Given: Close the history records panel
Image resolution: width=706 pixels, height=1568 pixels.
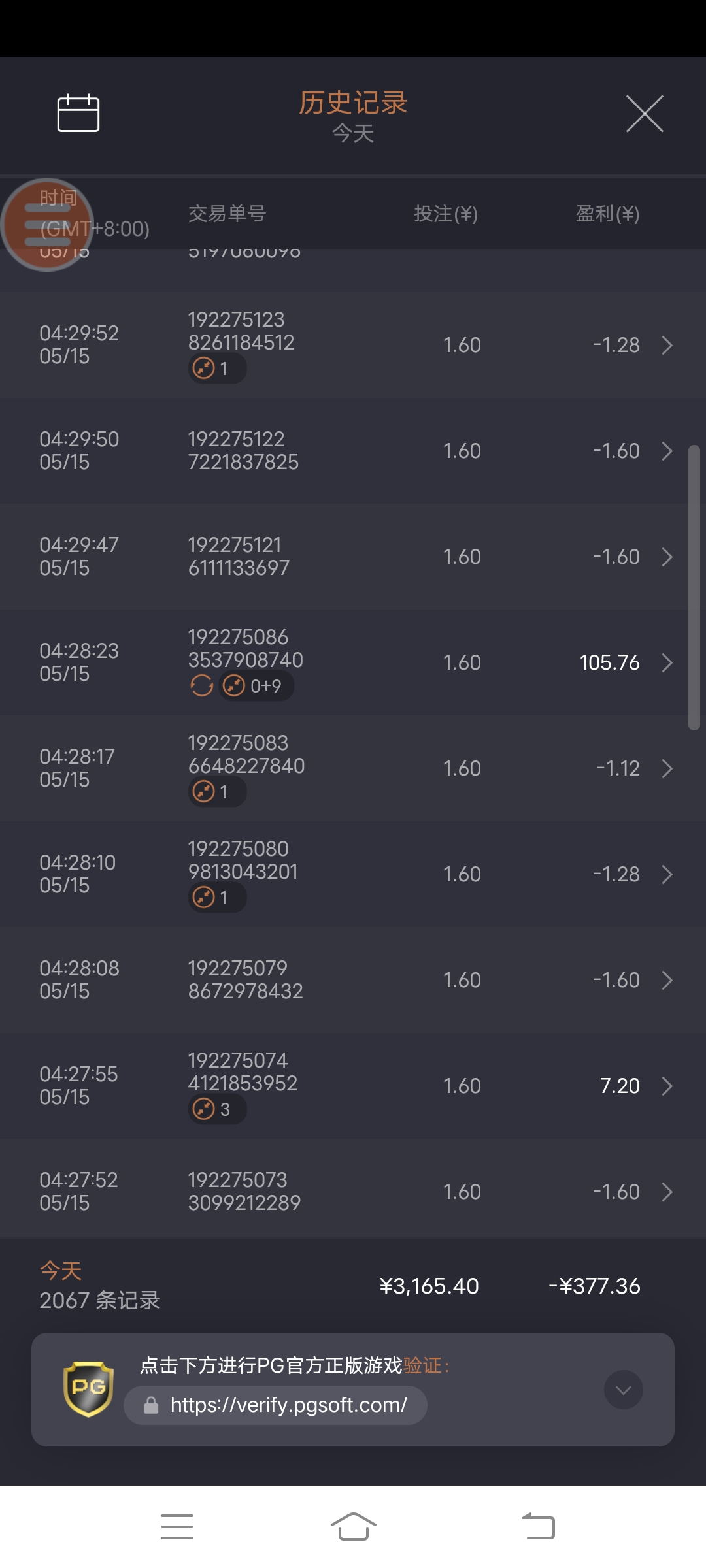Looking at the screenshot, I should 645,114.
